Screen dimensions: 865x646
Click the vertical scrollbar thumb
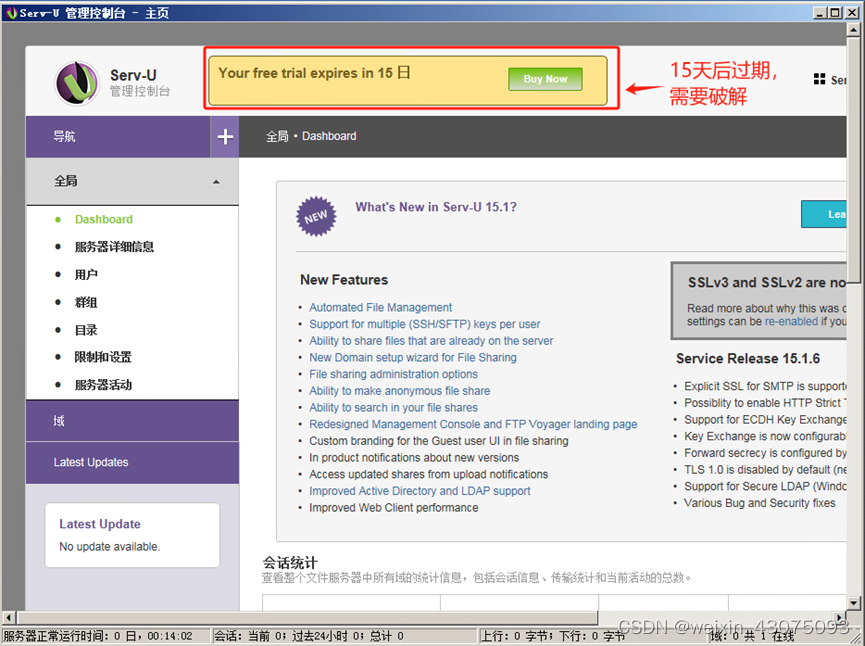pos(853,160)
